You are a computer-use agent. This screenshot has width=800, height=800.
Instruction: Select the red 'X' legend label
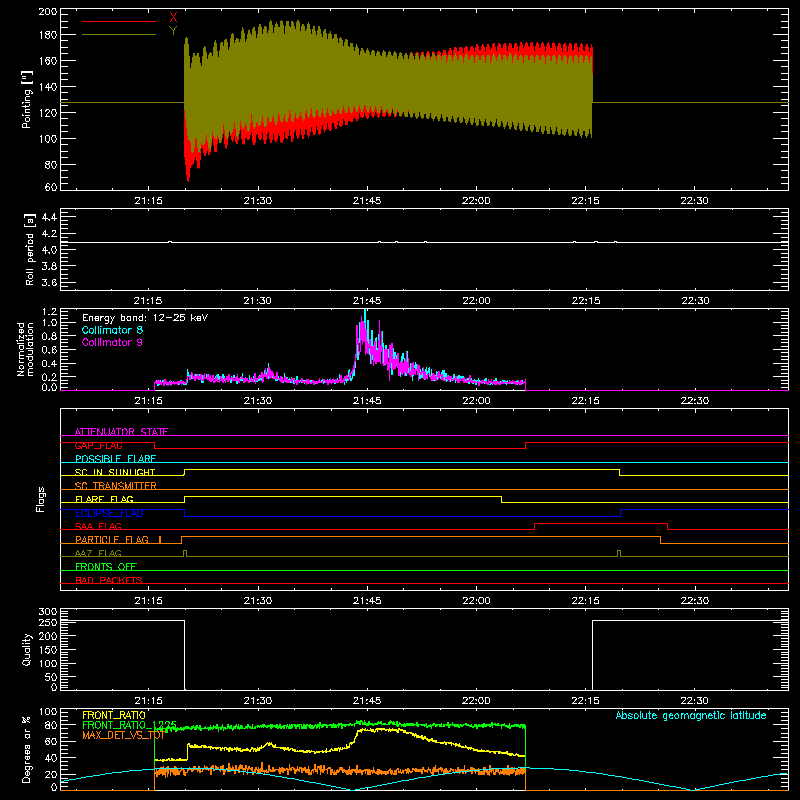pos(173,17)
